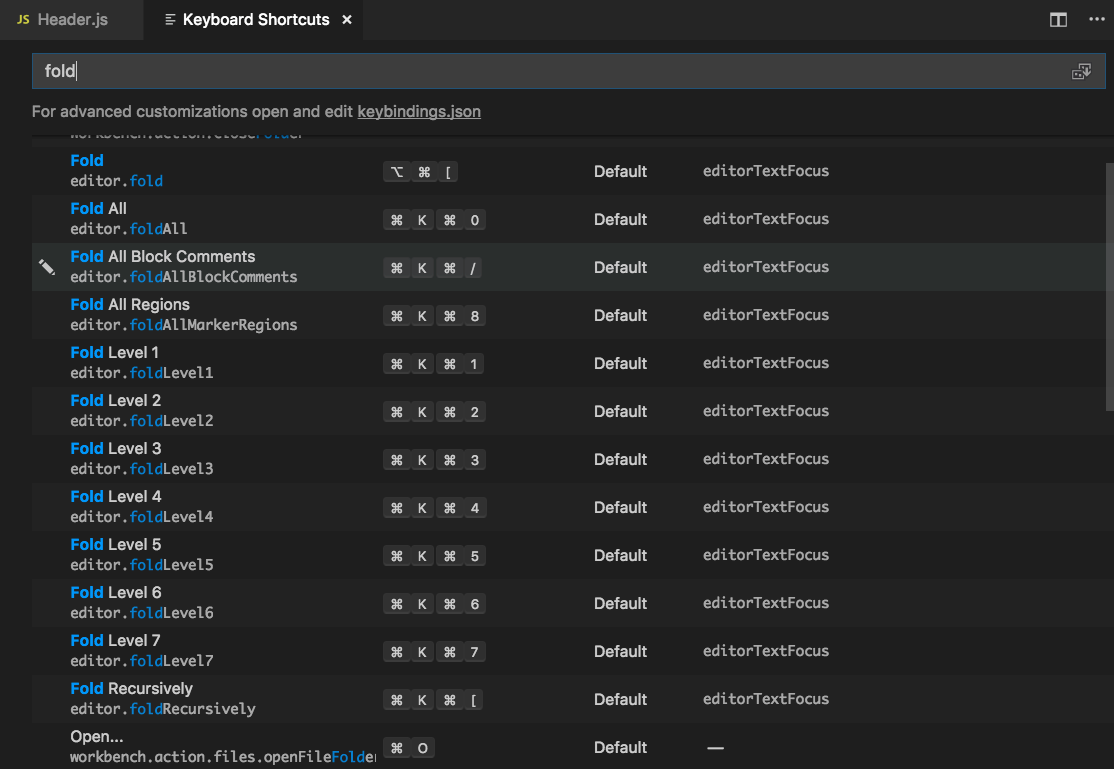Select the Fold Recursively command row
The width and height of the screenshot is (1114, 769).
pyautogui.click(x=200, y=698)
